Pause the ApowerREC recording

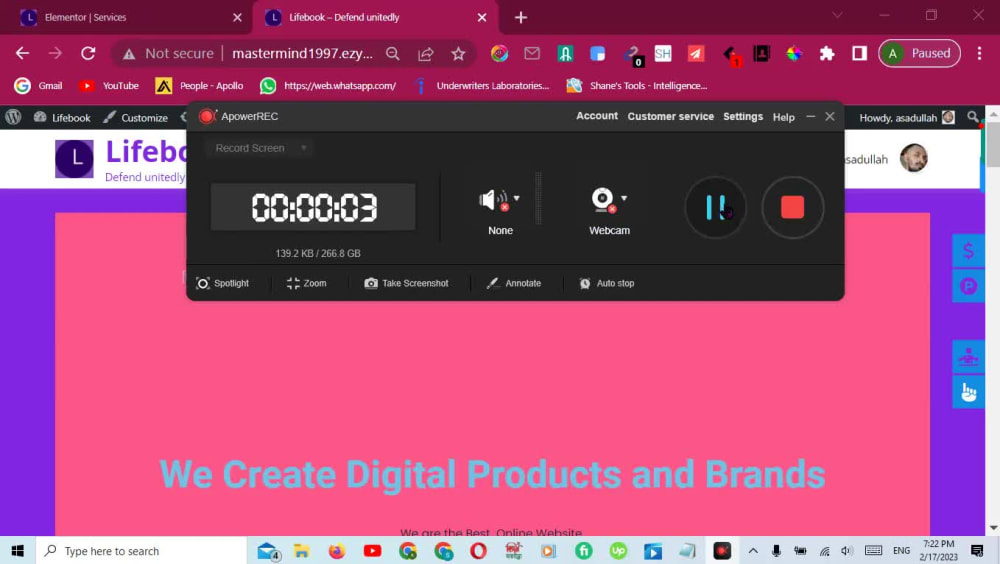click(716, 207)
